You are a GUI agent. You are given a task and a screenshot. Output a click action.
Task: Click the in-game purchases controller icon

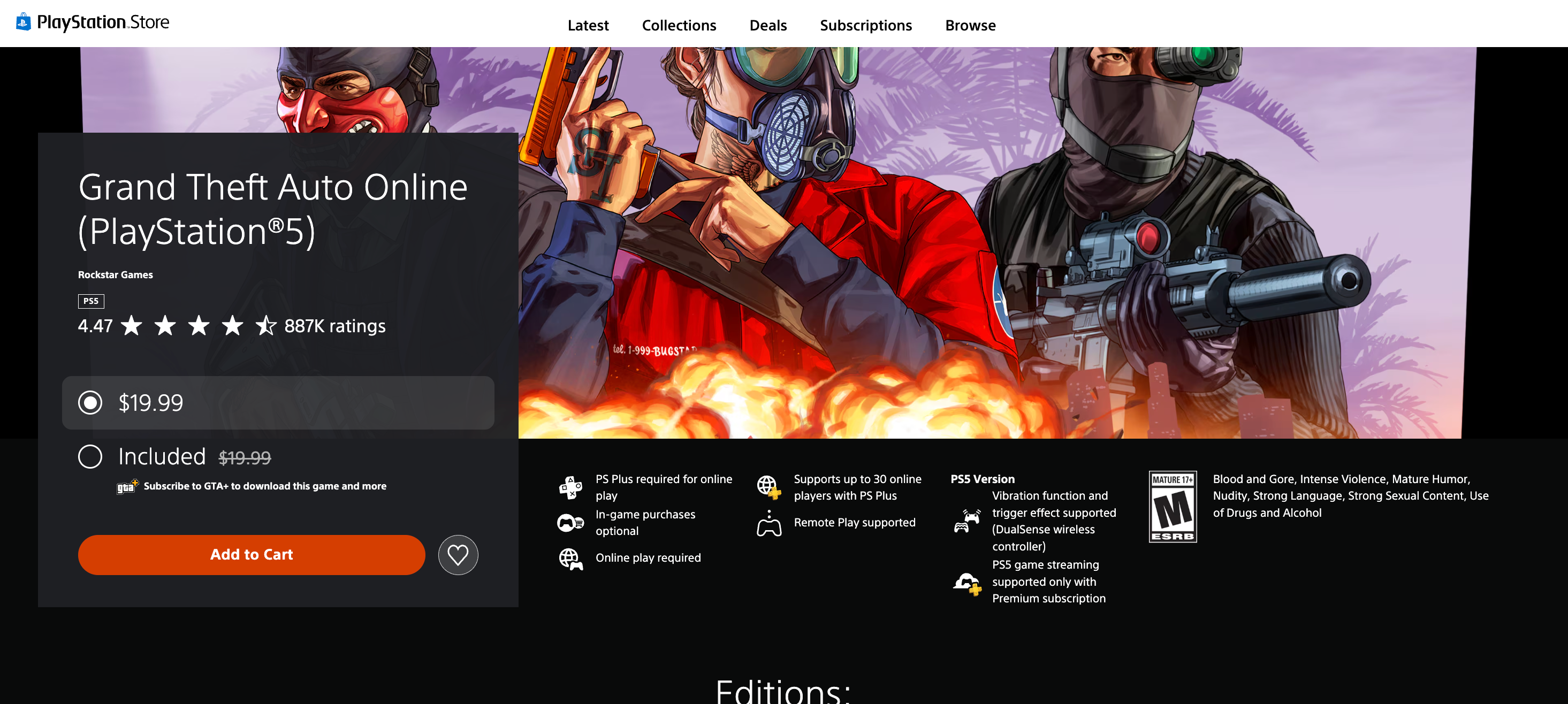click(571, 522)
